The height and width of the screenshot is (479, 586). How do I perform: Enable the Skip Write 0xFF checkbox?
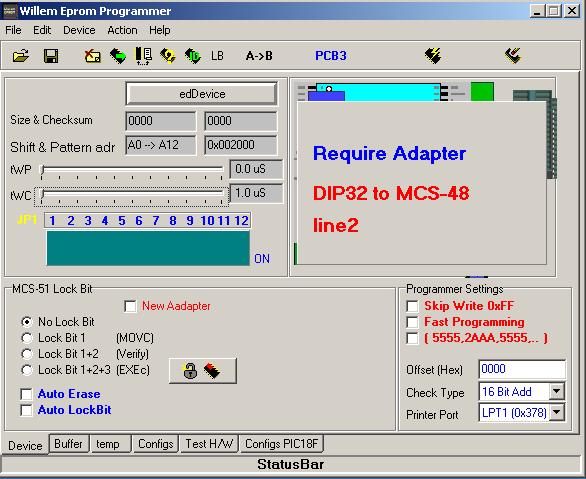[x=412, y=306]
